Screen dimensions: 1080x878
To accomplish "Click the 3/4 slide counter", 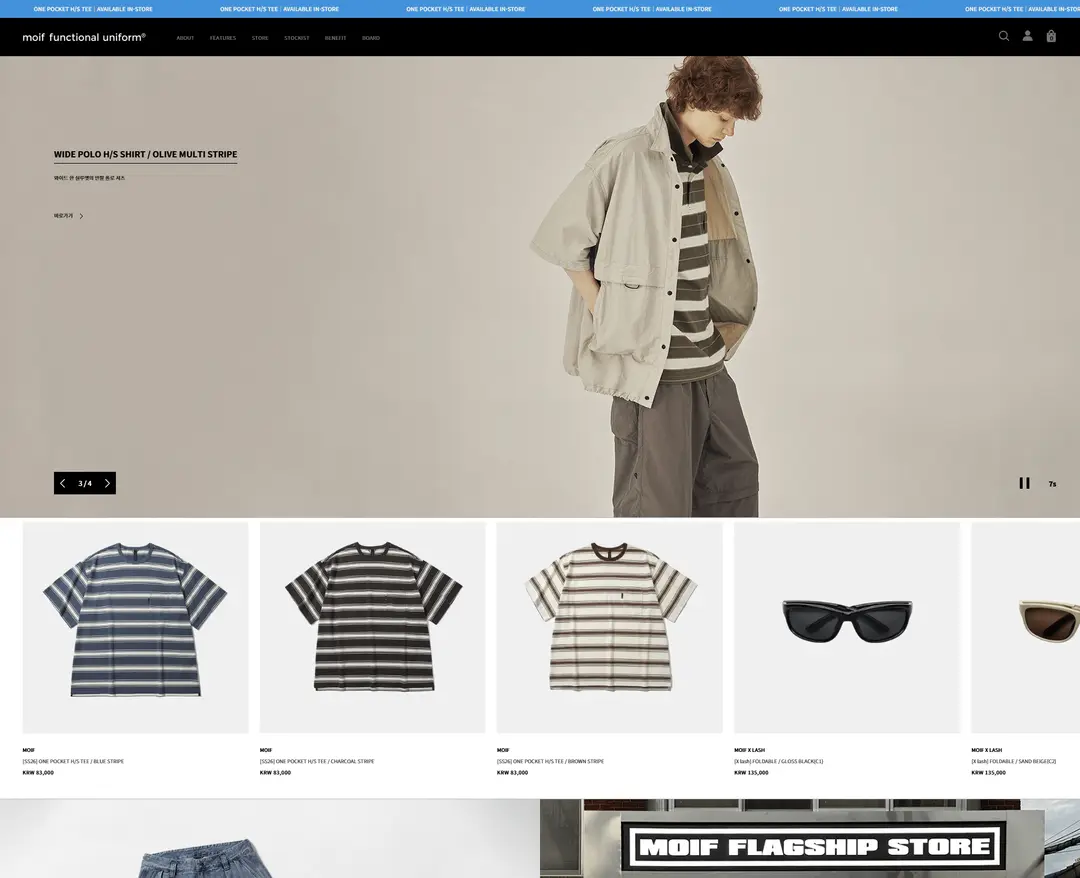I will click(85, 483).
